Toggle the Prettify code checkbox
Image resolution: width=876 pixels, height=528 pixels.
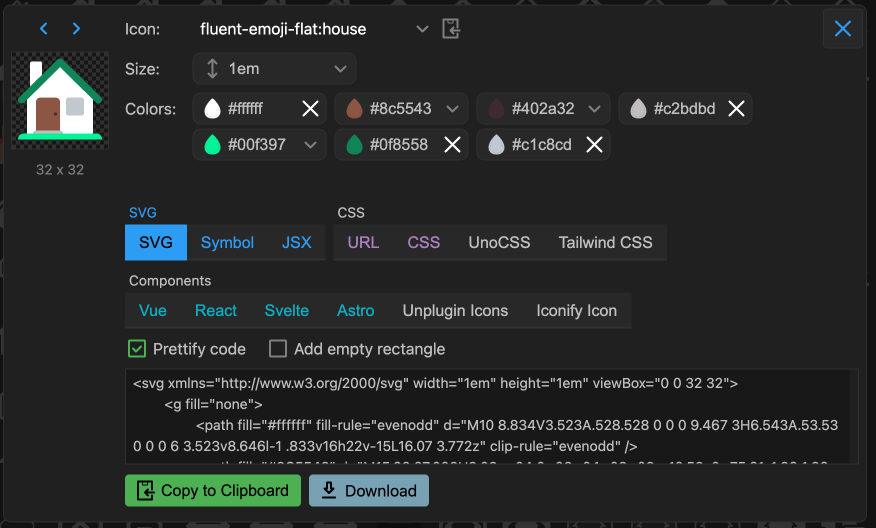pyautogui.click(x=137, y=349)
